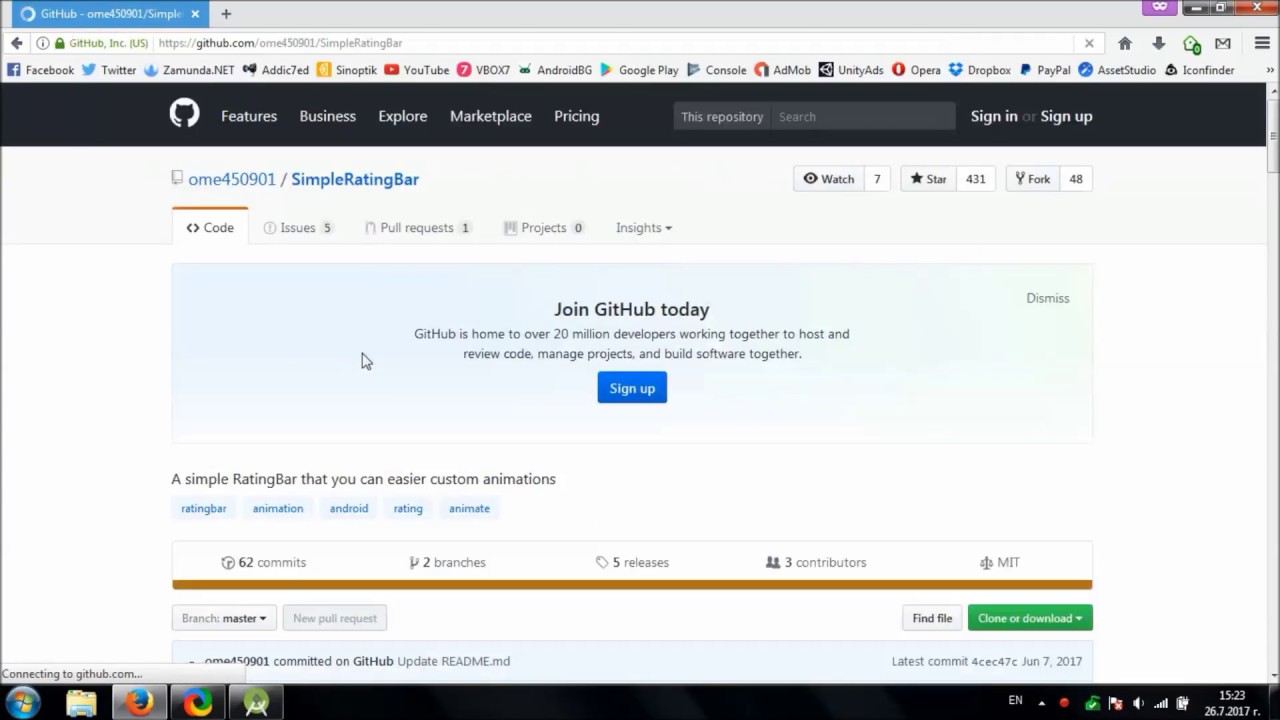This screenshot has height=720, width=1280.
Task: Open the Pull requests tab
Action: click(418, 228)
